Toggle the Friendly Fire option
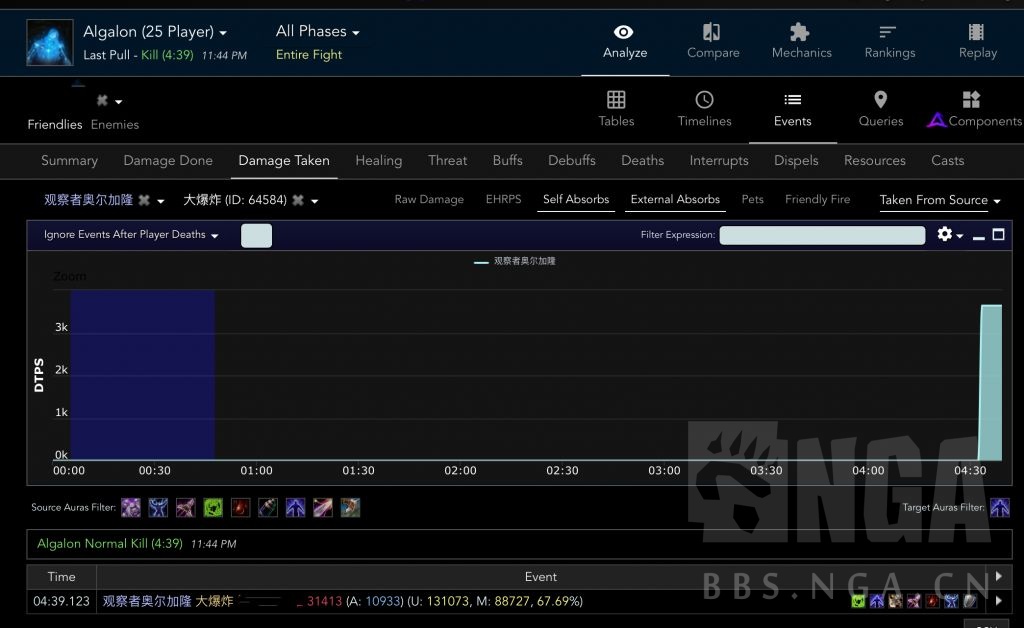 [817, 199]
